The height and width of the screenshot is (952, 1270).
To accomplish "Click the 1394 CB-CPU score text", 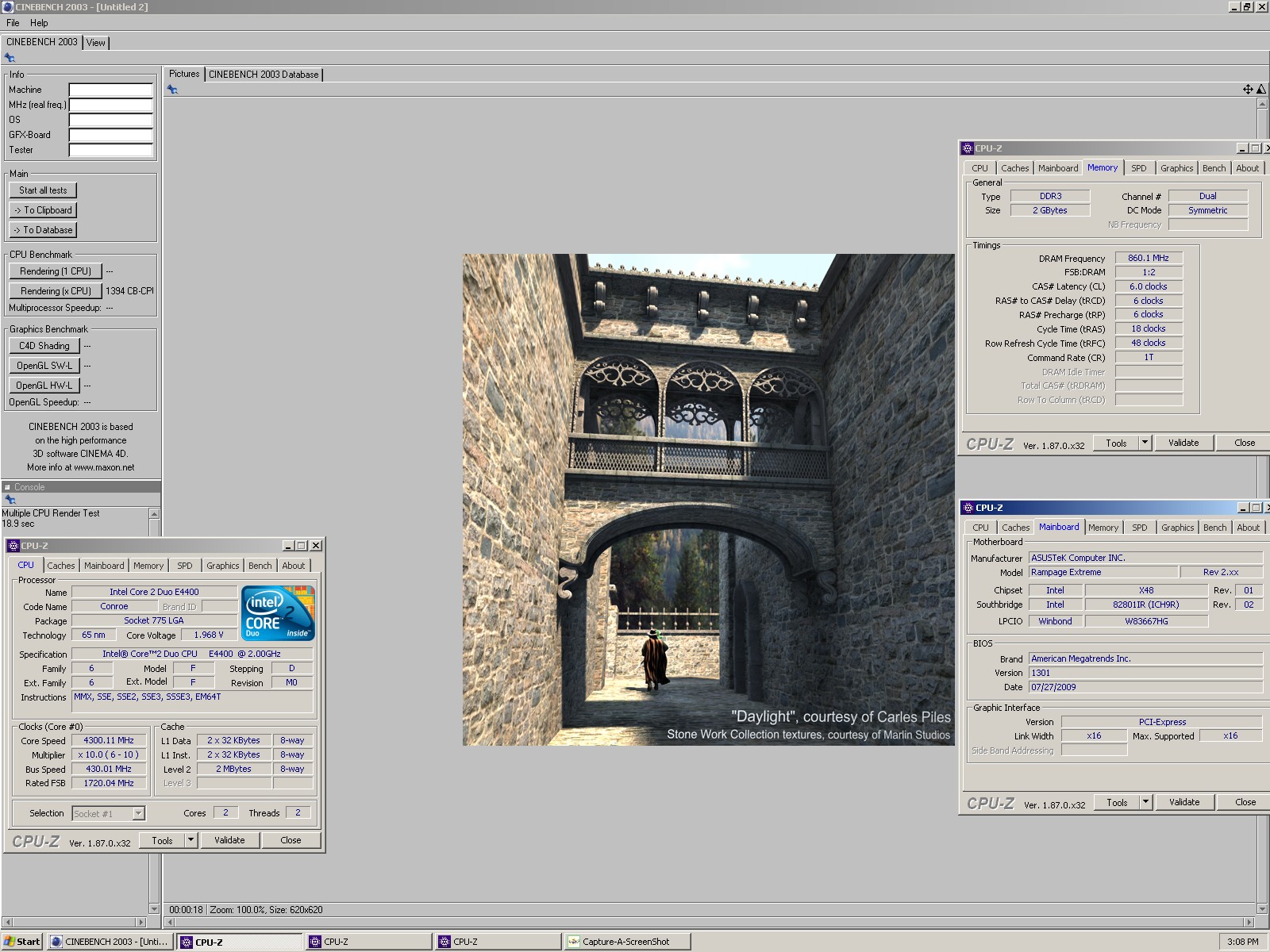I will [x=129, y=291].
